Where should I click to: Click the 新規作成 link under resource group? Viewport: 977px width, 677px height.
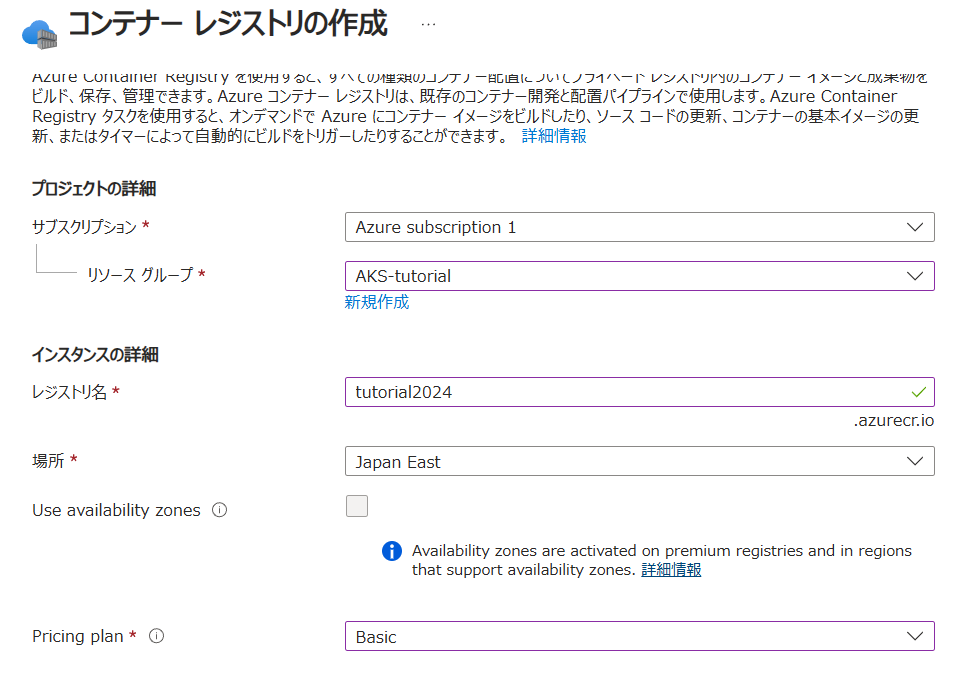(x=377, y=302)
